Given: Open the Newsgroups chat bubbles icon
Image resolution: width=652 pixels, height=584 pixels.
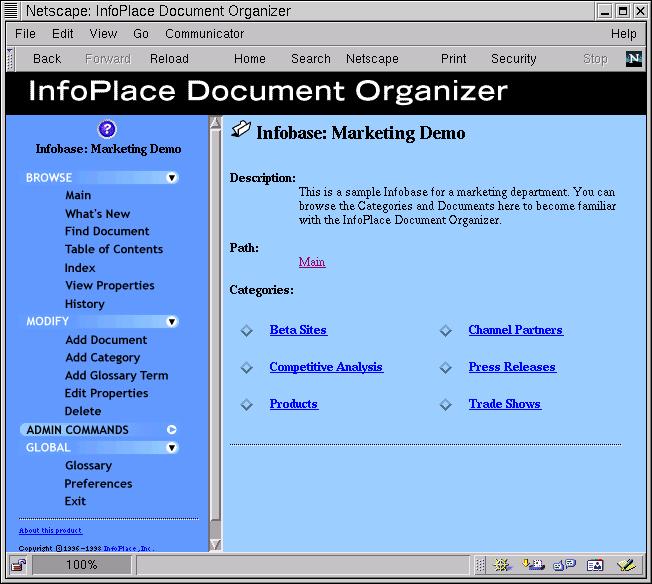Looking at the screenshot, I should point(564,565).
